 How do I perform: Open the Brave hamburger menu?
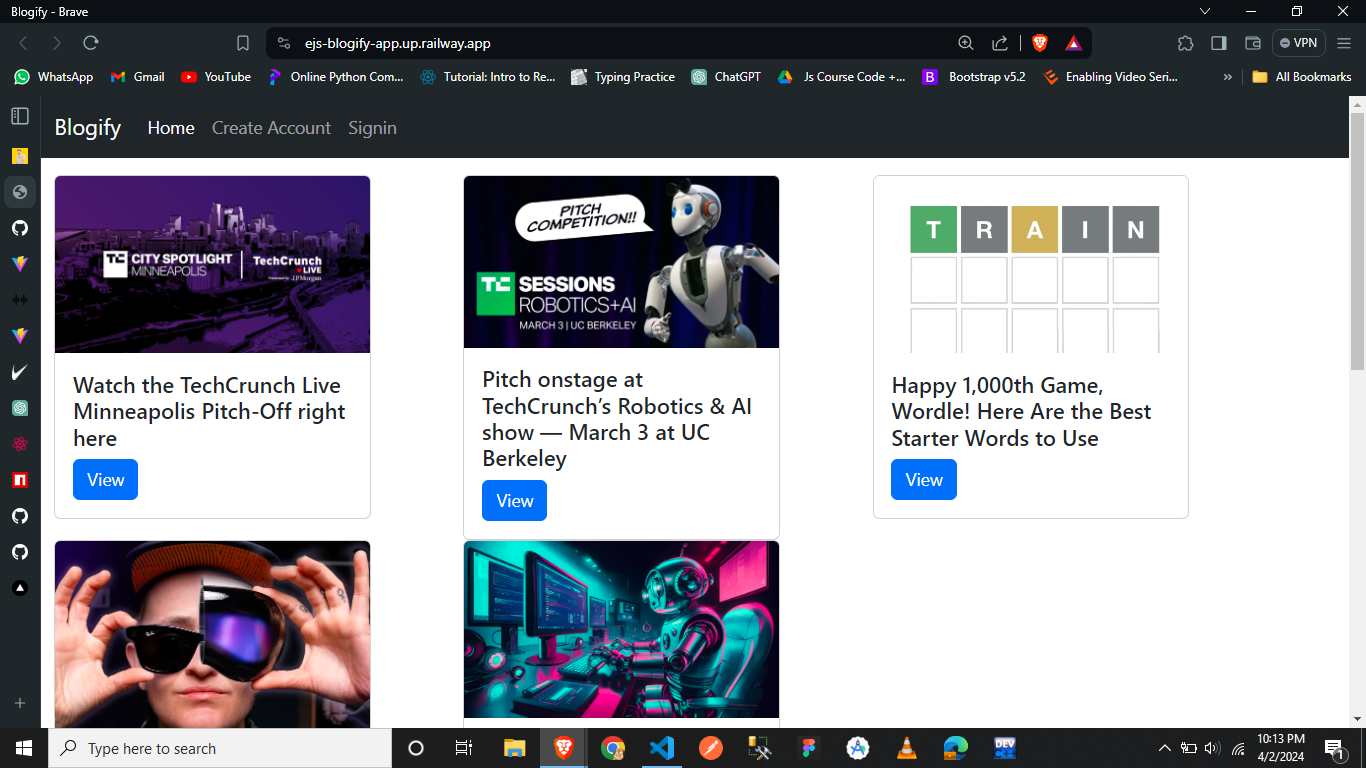tap(1344, 43)
